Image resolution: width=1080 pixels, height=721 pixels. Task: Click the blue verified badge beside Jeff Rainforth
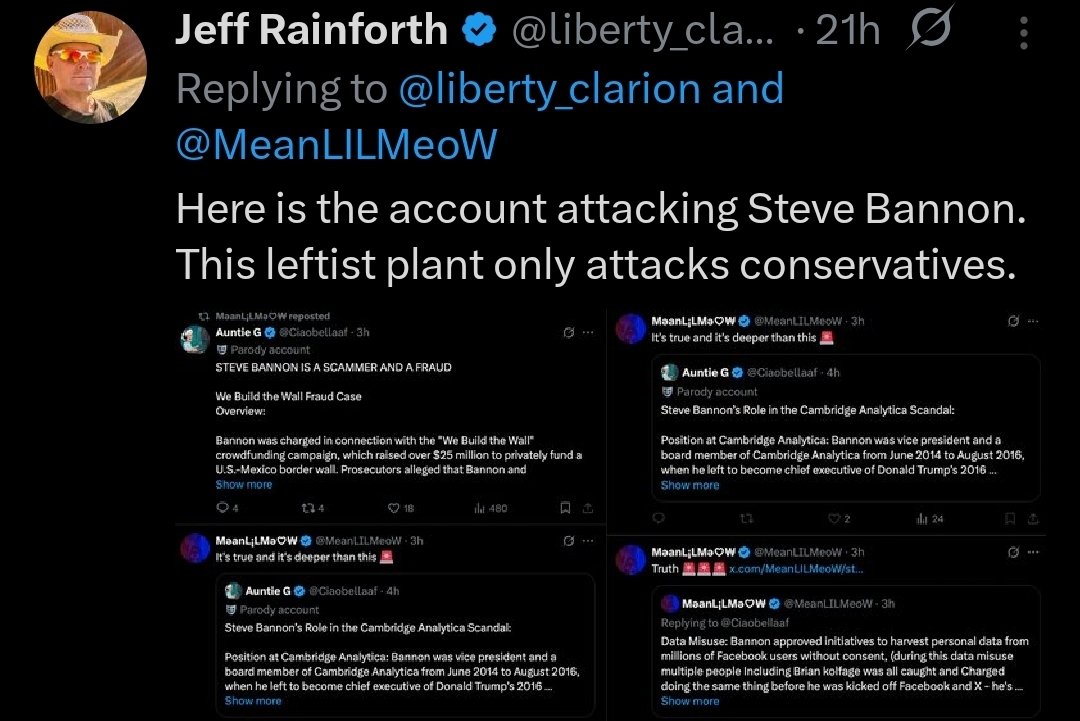pos(479,31)
